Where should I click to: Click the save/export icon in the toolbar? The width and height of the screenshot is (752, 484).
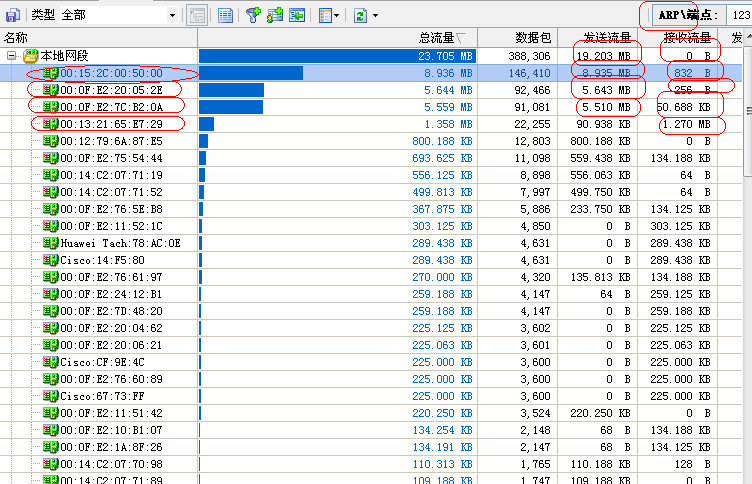click(x=12, y=15)
